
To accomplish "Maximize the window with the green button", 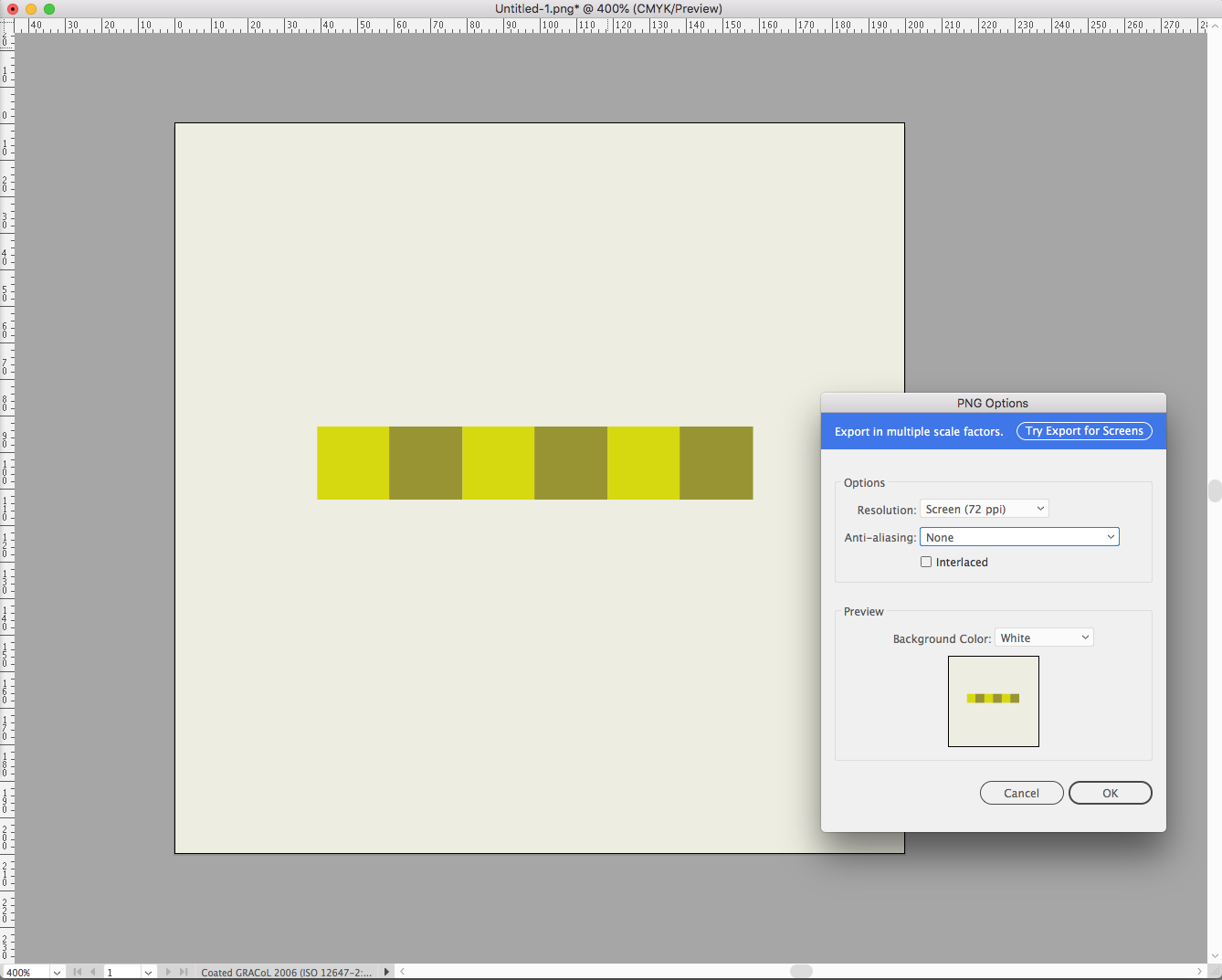I will click(x=49, y=8).
